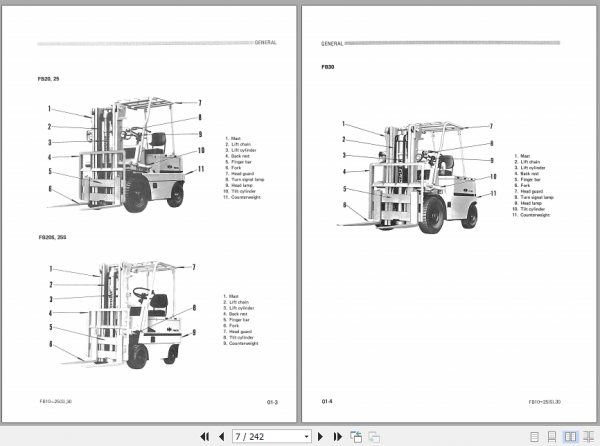Go to the next page
The image size is (600, 446).
tap(320, 436)
